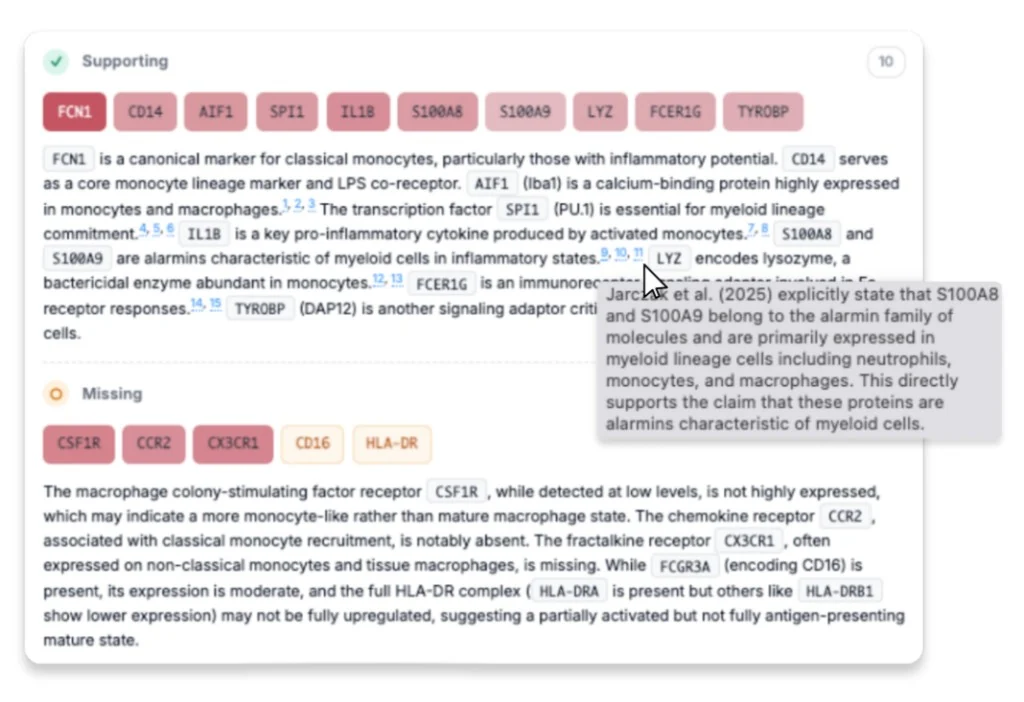Image resolution: width=1024 pixels, height=702 pixels.
Task: Click the orange Missing status icon
Action: [57, 394]
